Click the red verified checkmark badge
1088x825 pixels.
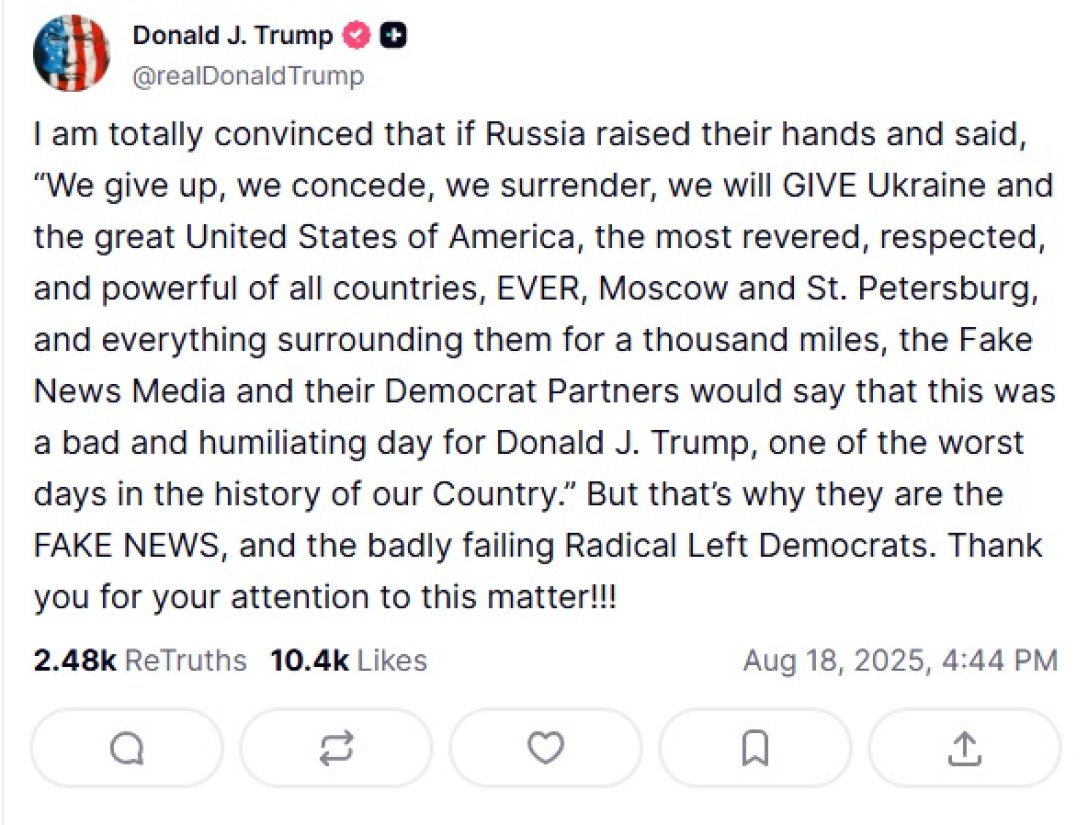coord(357,37)
